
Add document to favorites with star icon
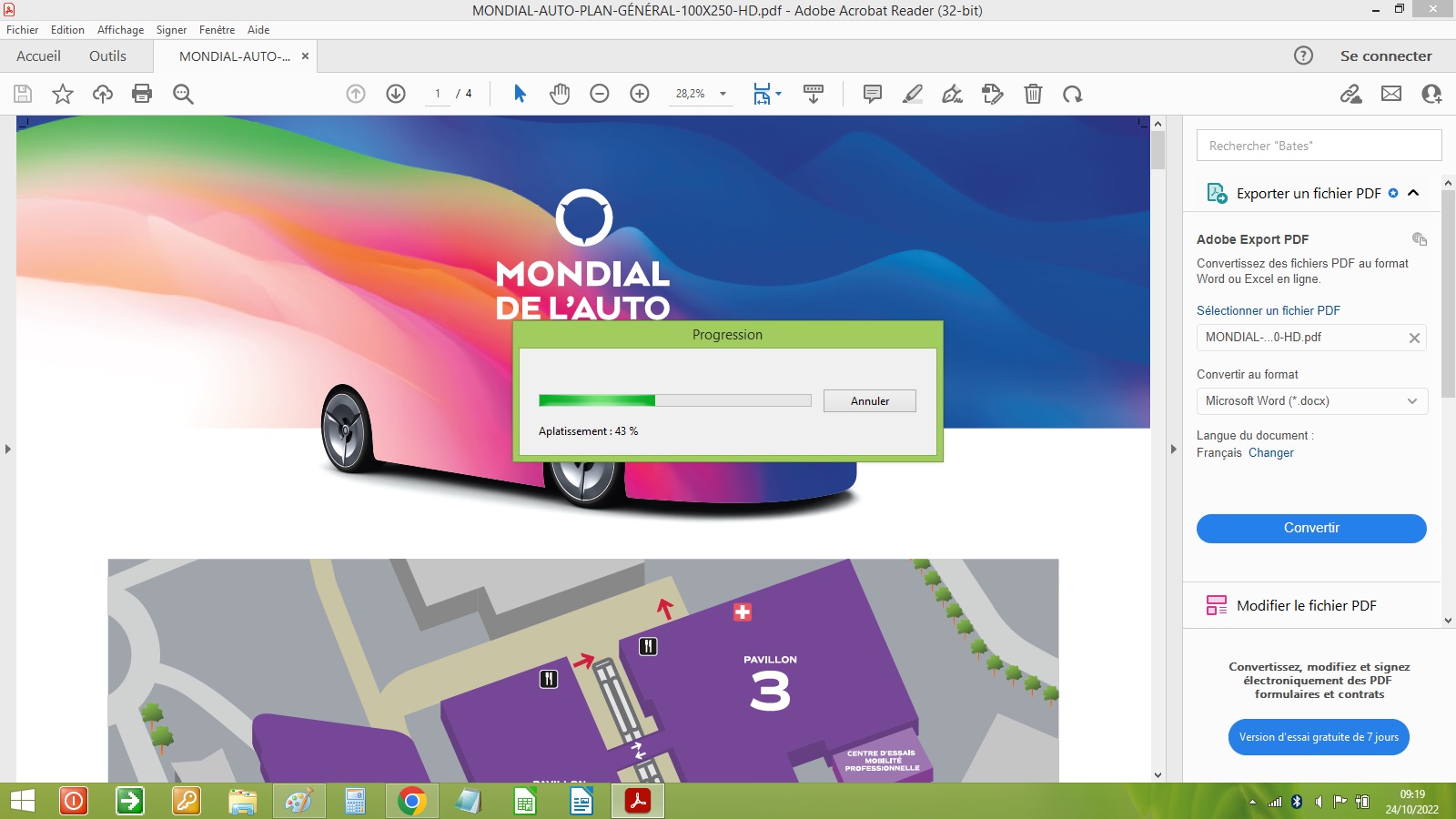click(63, 94)
